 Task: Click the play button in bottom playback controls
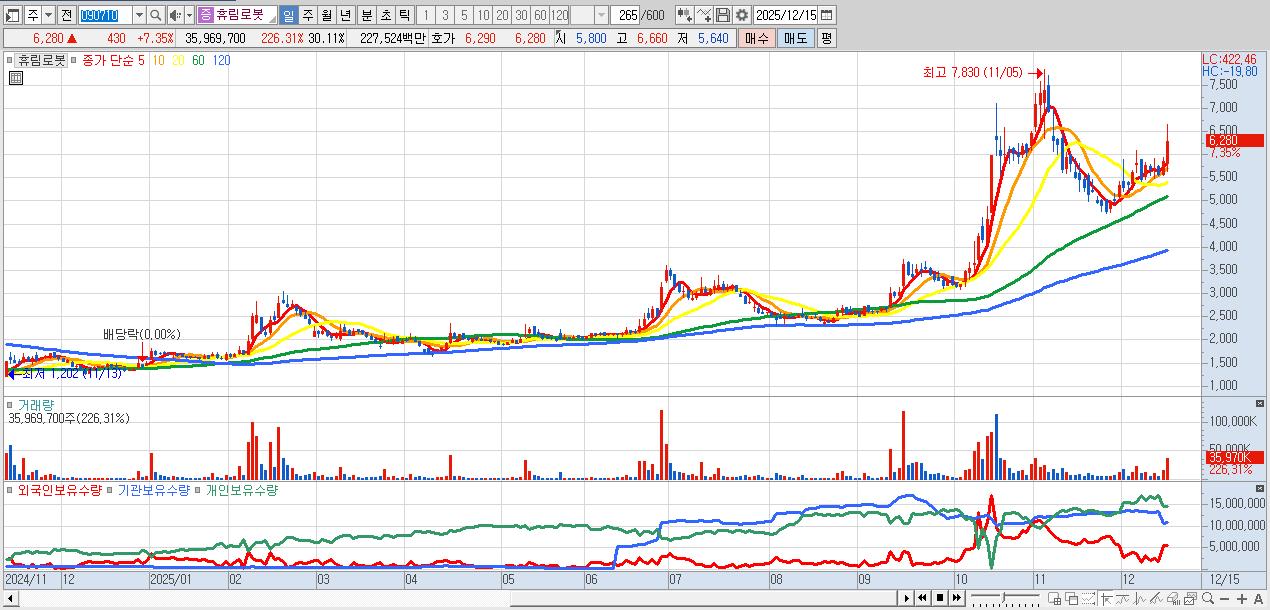(x=907, y=598)
